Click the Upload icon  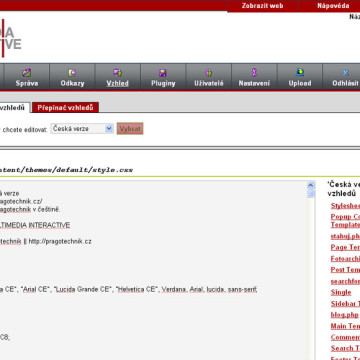[x=300, y=72]
